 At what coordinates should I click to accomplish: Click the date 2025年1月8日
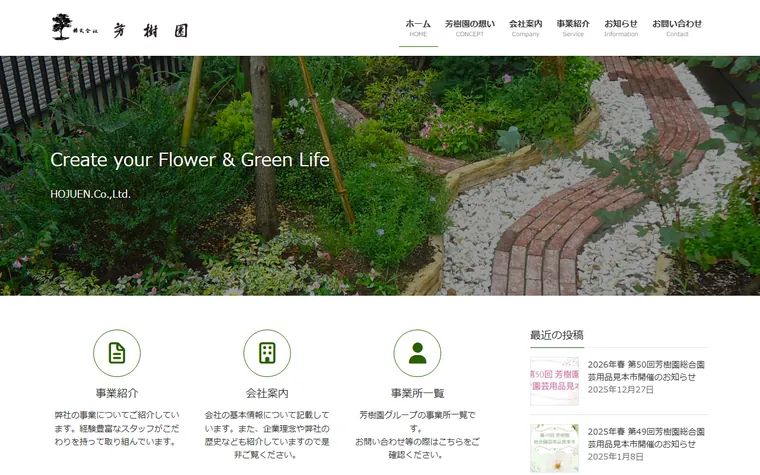(x=616, y=457)
